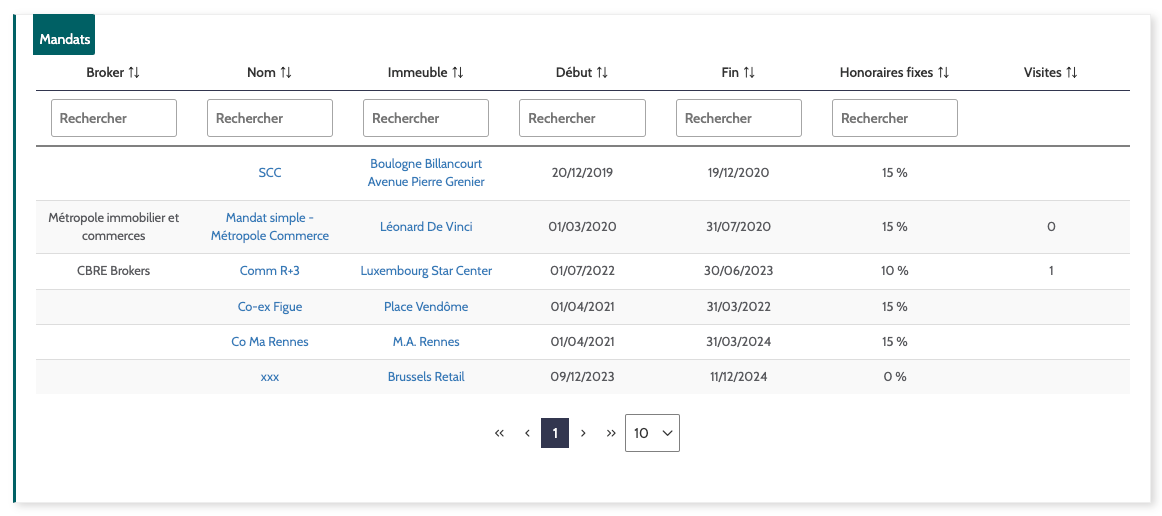Sort by Visites column arrows
This screenshot has height=516, width=1162.
1072,73
